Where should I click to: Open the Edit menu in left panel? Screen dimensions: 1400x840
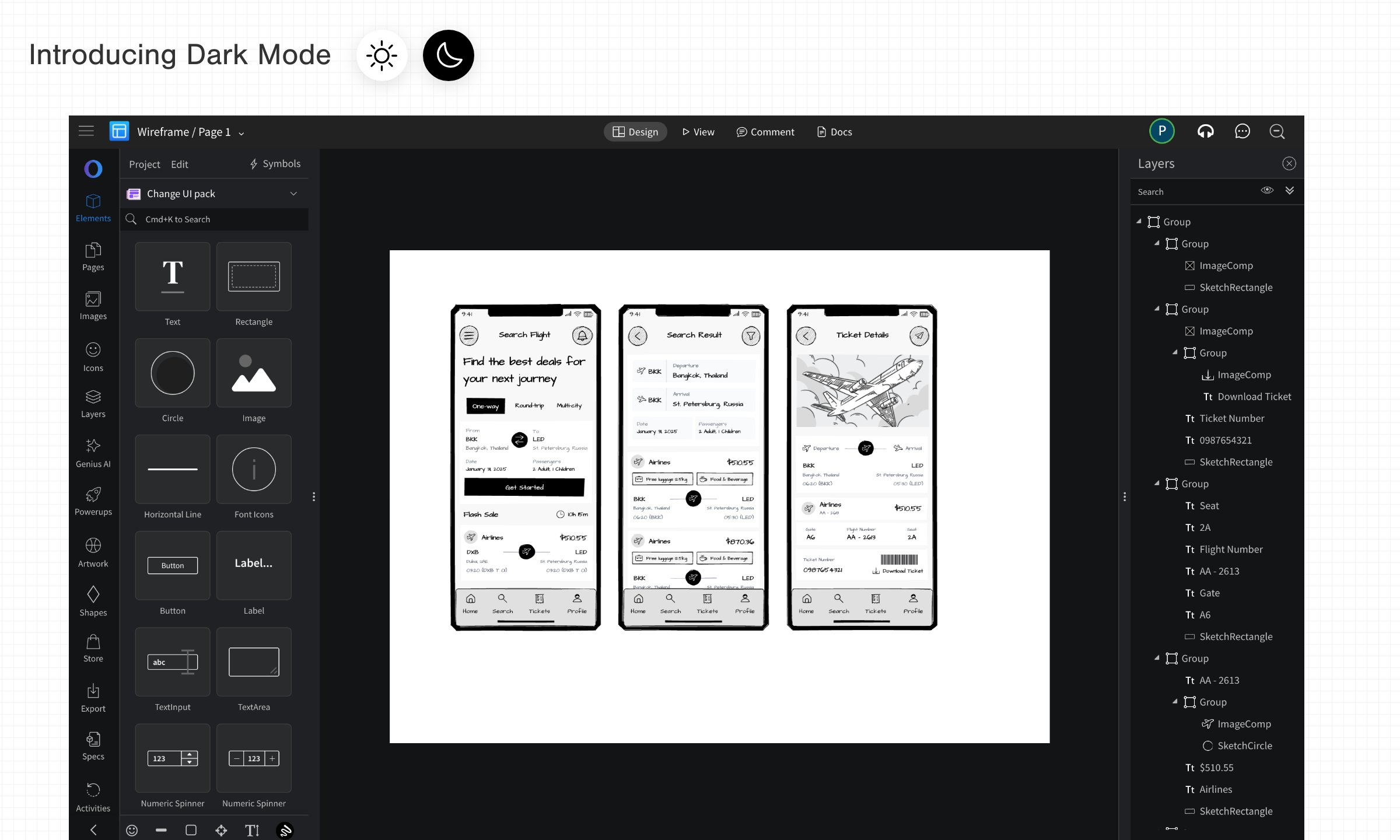[x=179, y=164]
